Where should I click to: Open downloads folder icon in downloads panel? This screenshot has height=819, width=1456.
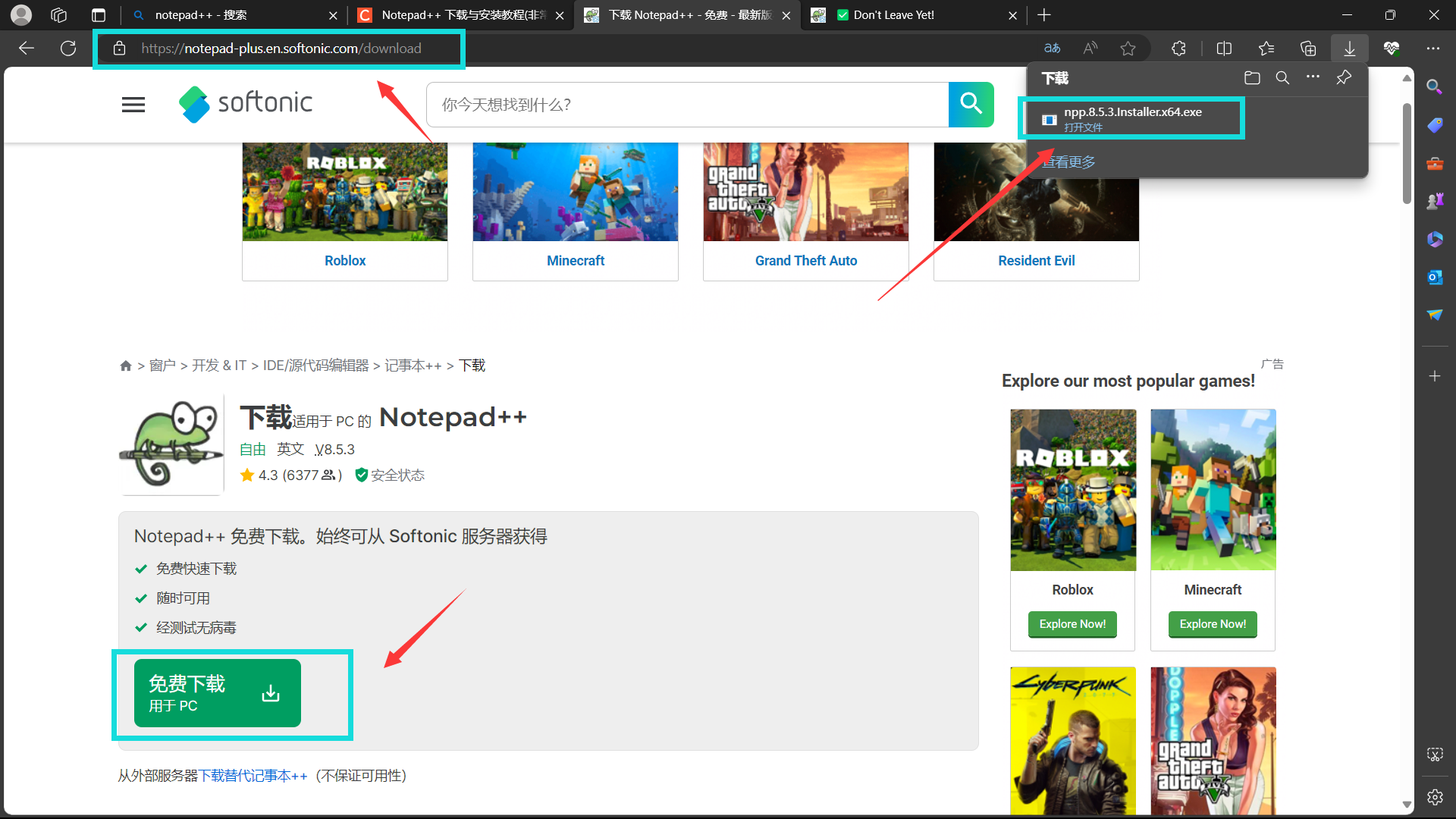point(1252,78)
